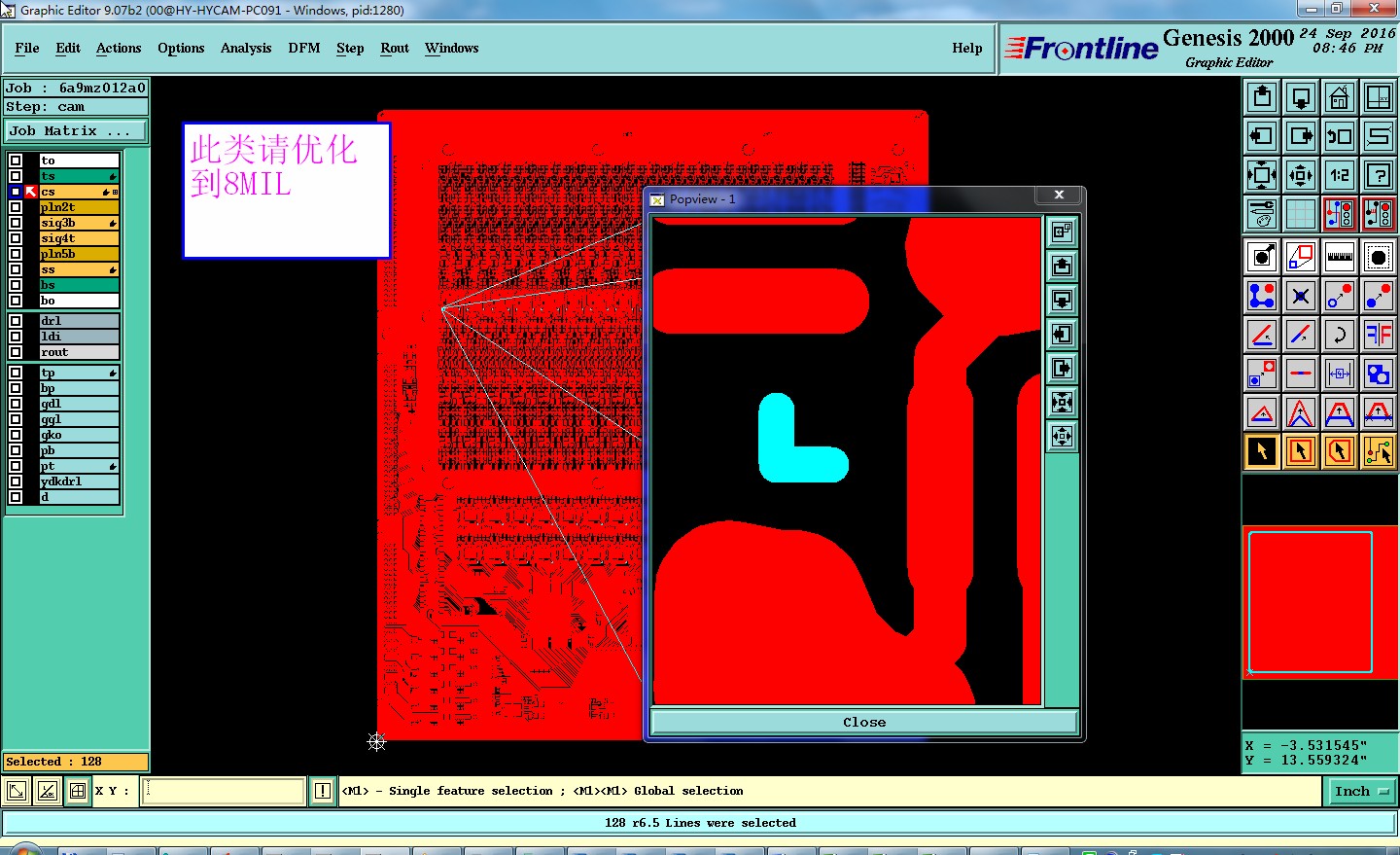The width and height of the screenshot is (1400, 855).
Task: Open the Help menu
Action: 967,48
